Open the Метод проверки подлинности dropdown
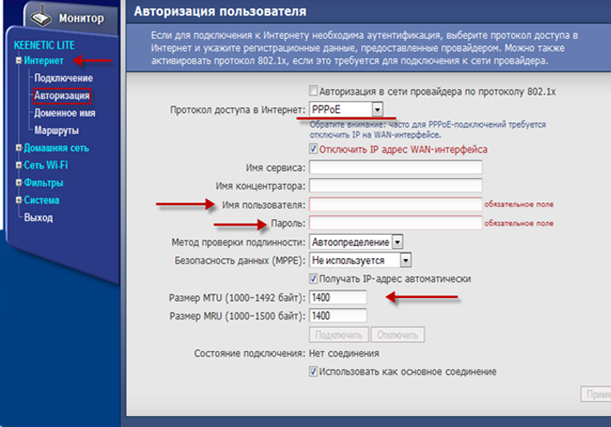The image size is (611, 427). tap(396, 241)
